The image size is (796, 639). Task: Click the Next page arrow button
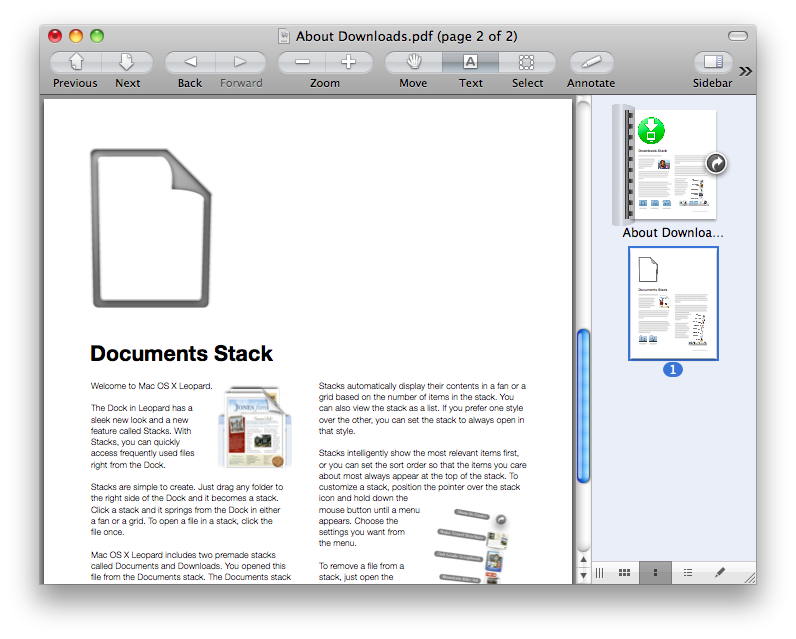pos(127,62)
